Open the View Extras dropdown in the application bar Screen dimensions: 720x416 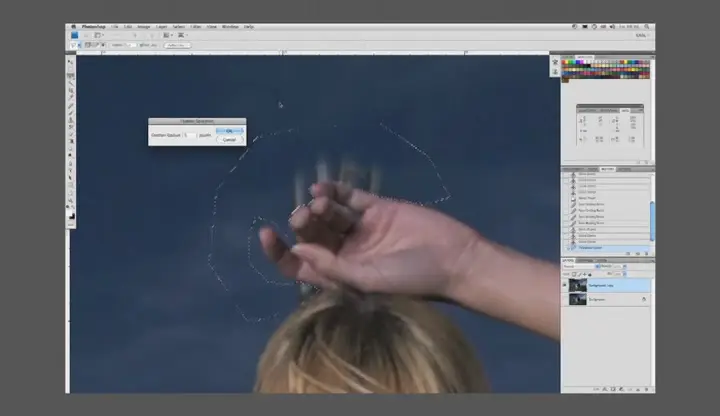pos(99,35)
